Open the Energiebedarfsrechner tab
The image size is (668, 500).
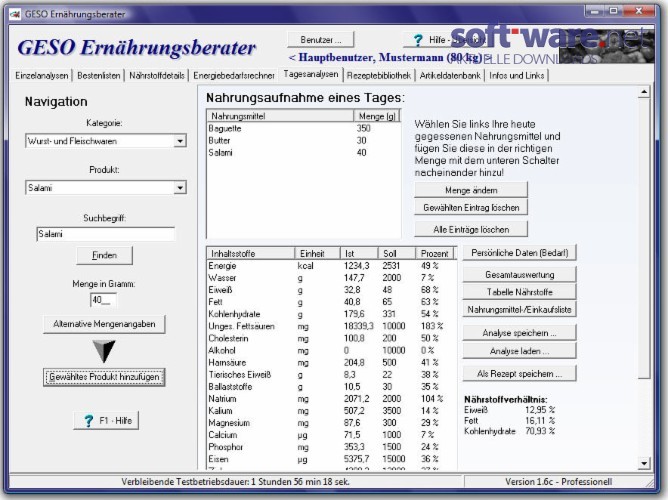click(234, 76)
